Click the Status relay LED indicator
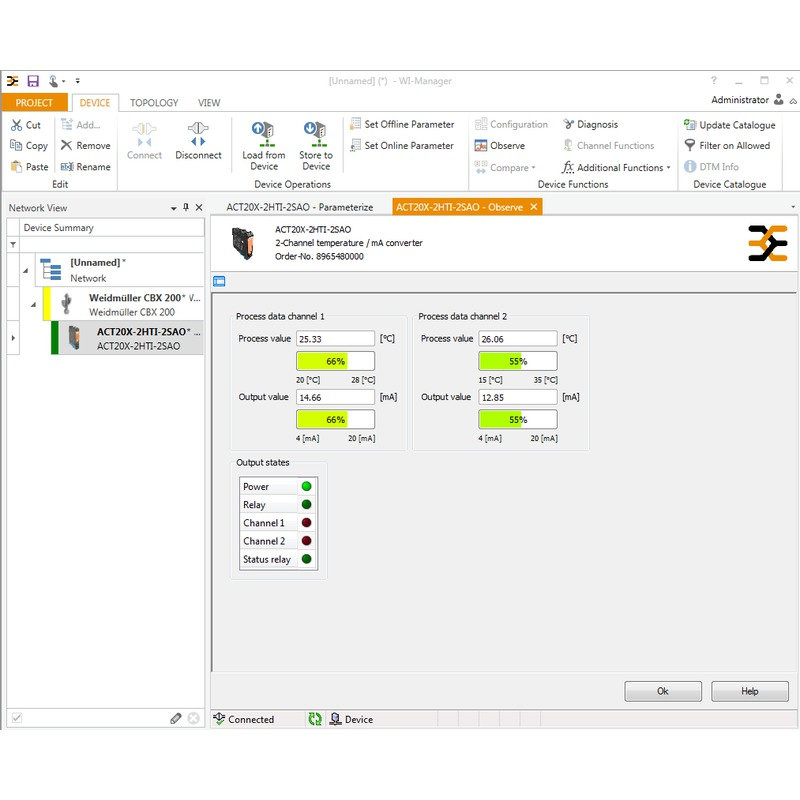 pos(307,559)
